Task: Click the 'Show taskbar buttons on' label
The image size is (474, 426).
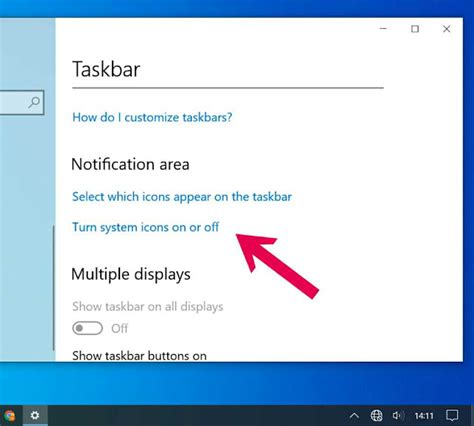Action: pos(139,356)
